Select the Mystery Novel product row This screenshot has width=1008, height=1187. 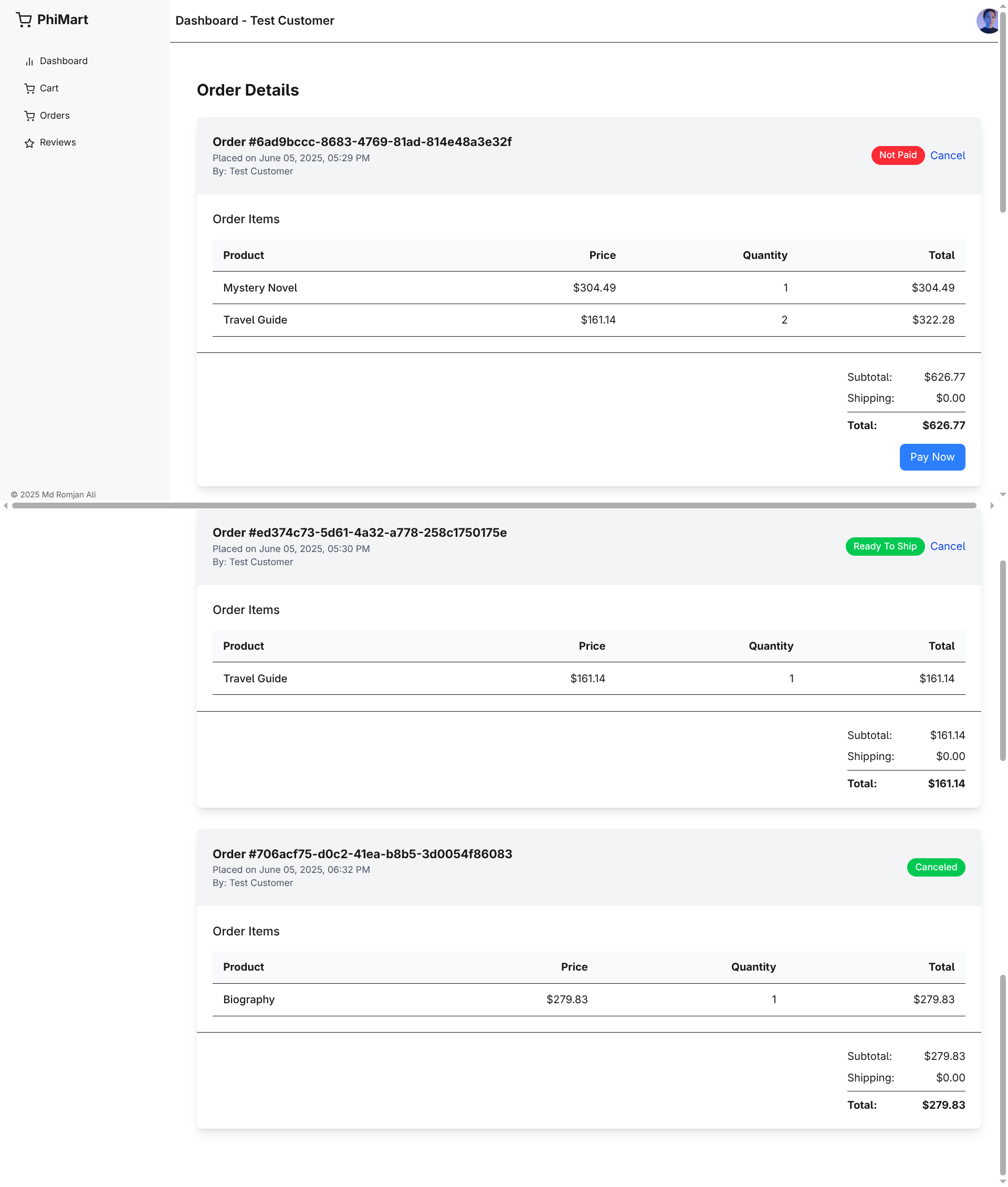260,288
